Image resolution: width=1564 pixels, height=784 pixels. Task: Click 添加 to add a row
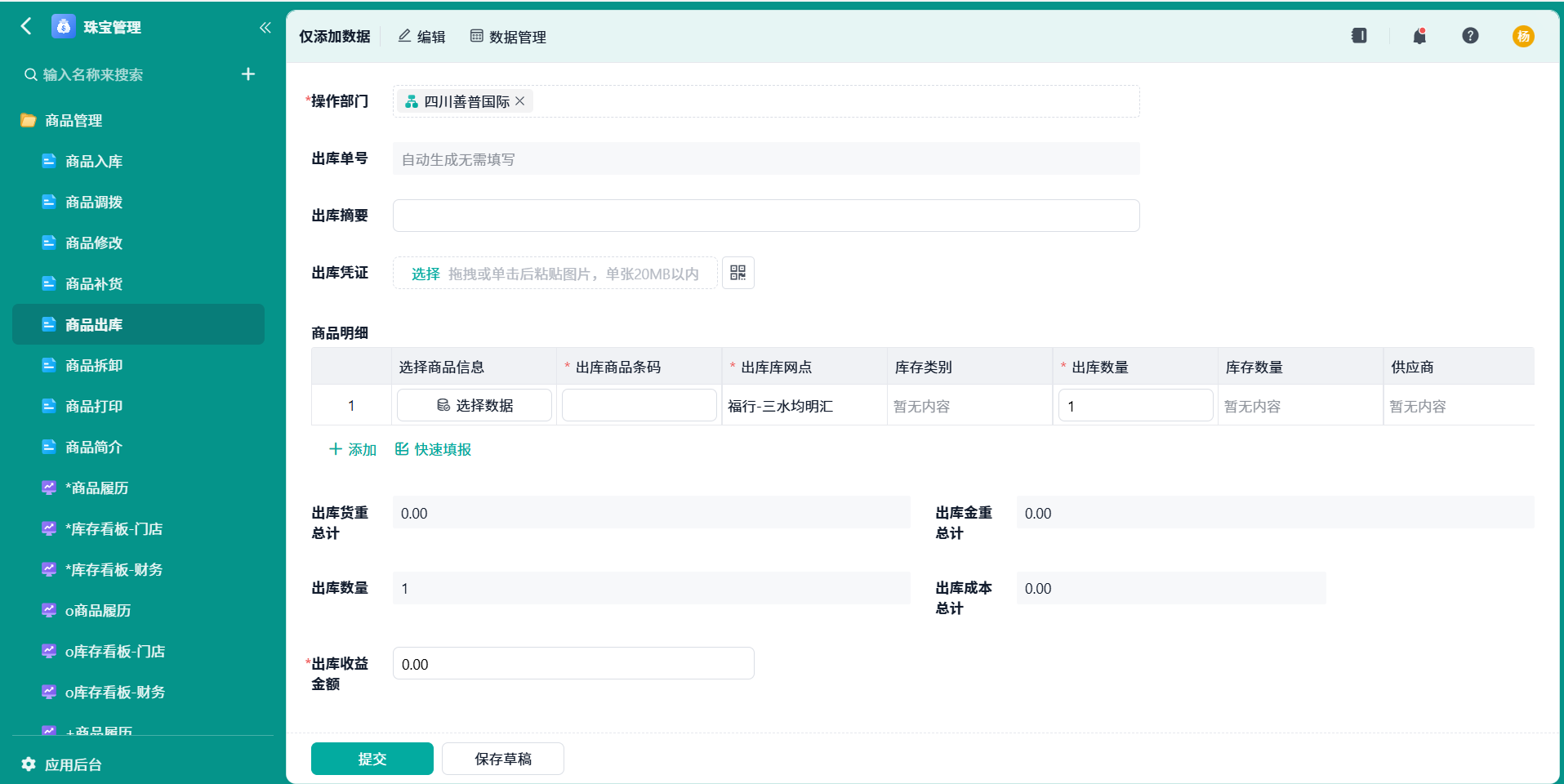pyautogui.click(x=352, y=449)
